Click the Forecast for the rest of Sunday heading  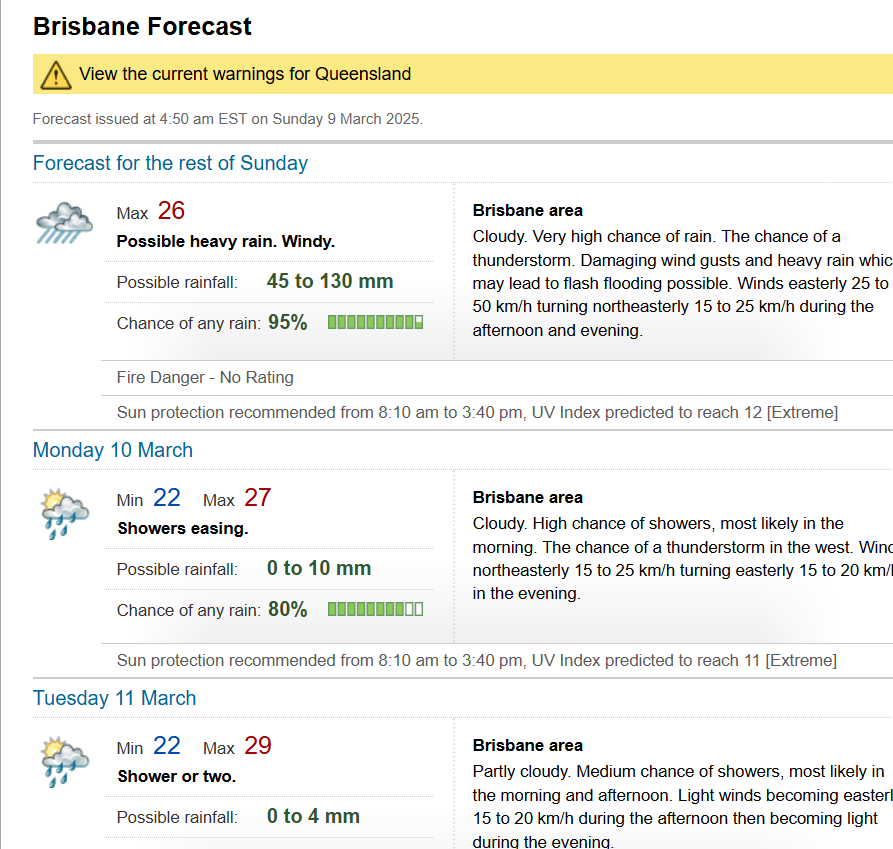point(170,163)
